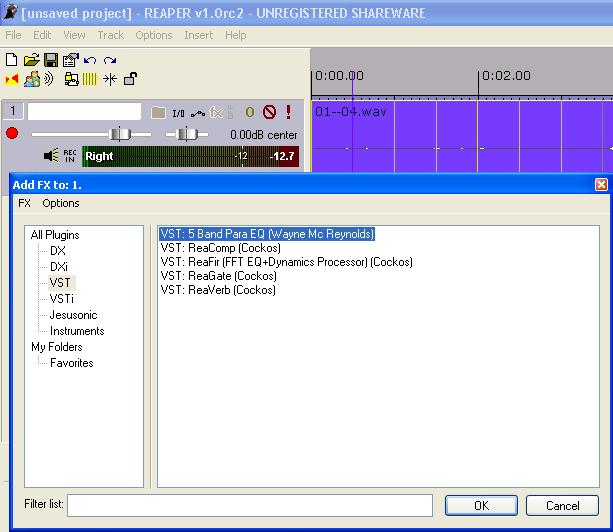Select the DX plugin category
The image size is (613, 532).
[58, 251]
